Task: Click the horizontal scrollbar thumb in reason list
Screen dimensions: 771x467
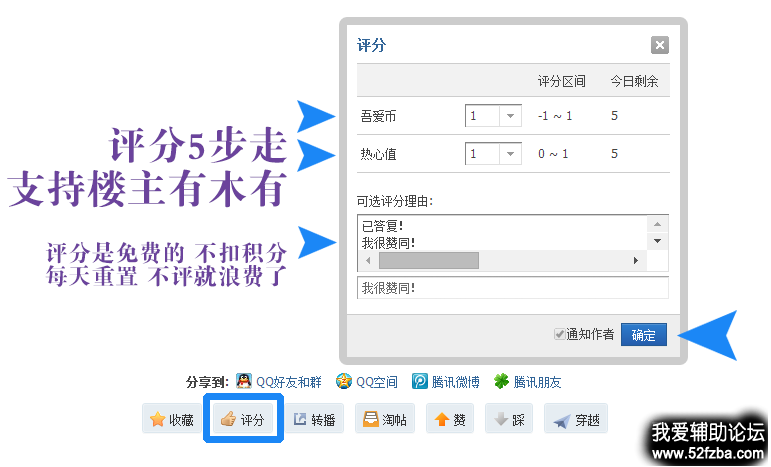Action: tap(429, 261)
